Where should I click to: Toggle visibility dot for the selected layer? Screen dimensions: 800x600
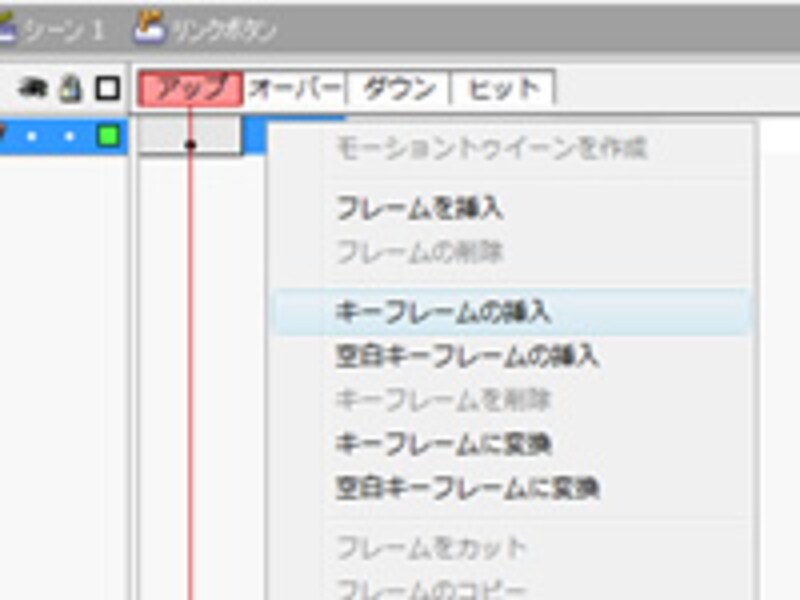click(31, 135)
